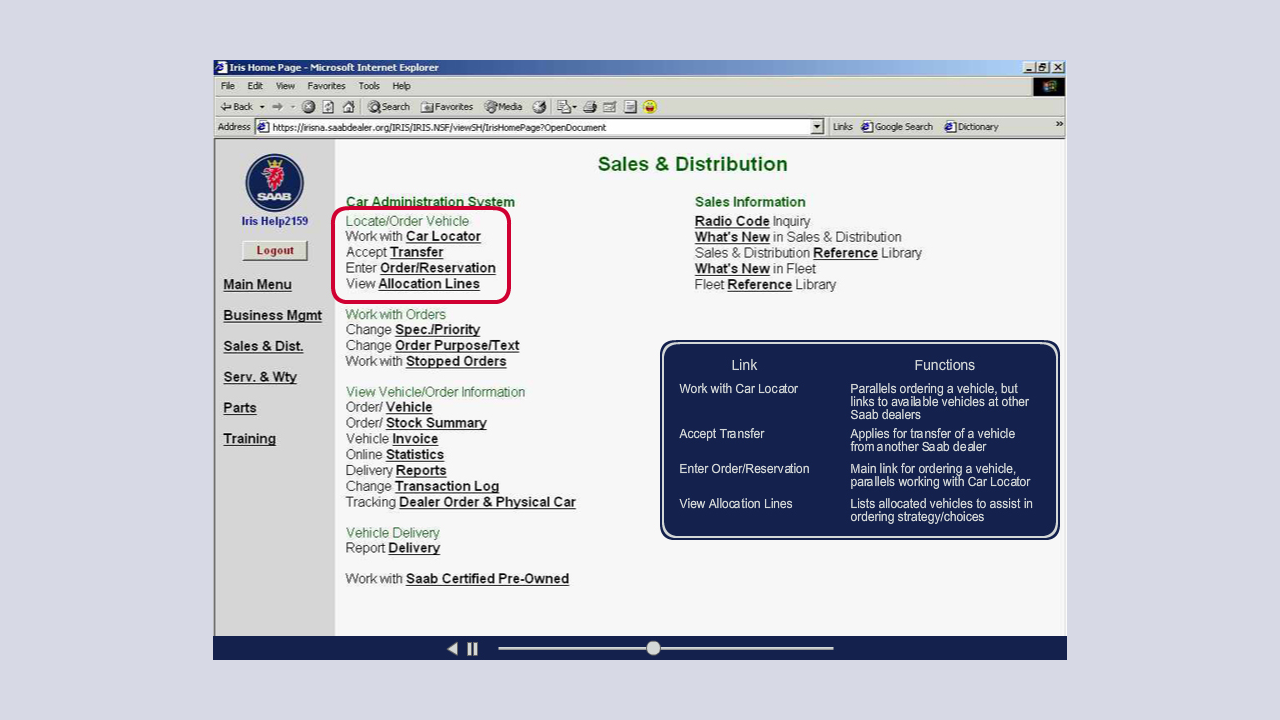
Task: Click the Stop loading icon
Action: click(x=308, y=107)
